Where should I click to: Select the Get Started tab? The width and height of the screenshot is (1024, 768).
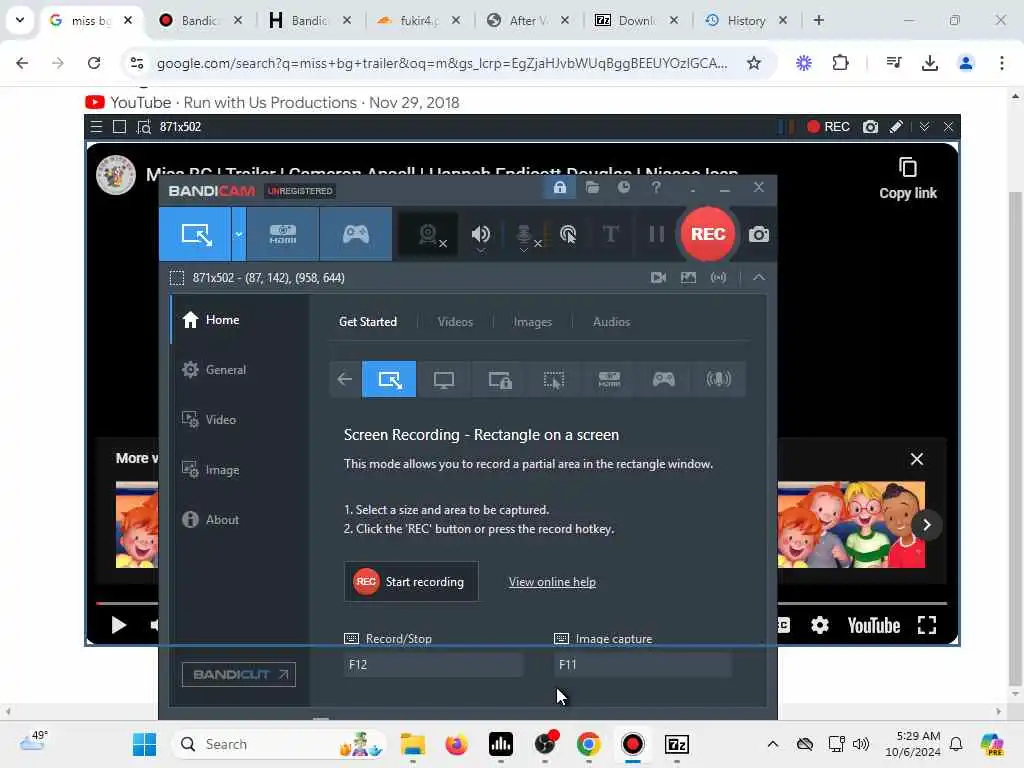(x=368, y=322)
